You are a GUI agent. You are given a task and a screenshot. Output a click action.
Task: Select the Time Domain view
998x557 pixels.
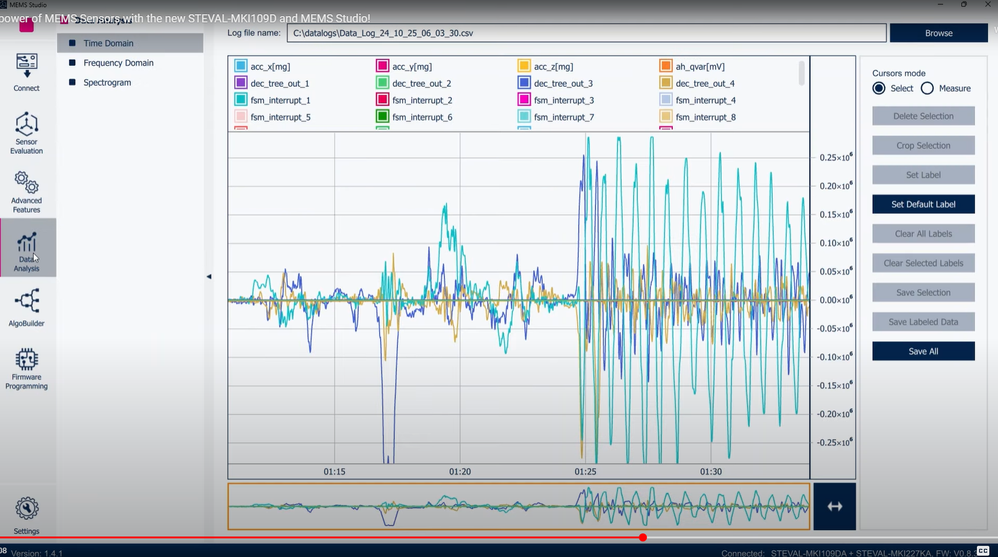pyautogui.click(x=130, y=43)
